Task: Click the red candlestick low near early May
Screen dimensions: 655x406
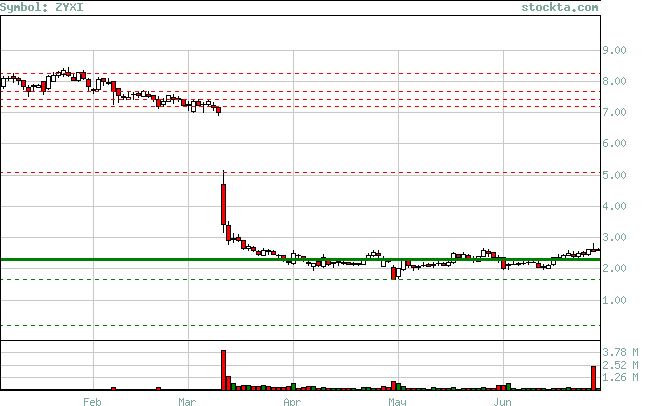Action: coord(394,274)
